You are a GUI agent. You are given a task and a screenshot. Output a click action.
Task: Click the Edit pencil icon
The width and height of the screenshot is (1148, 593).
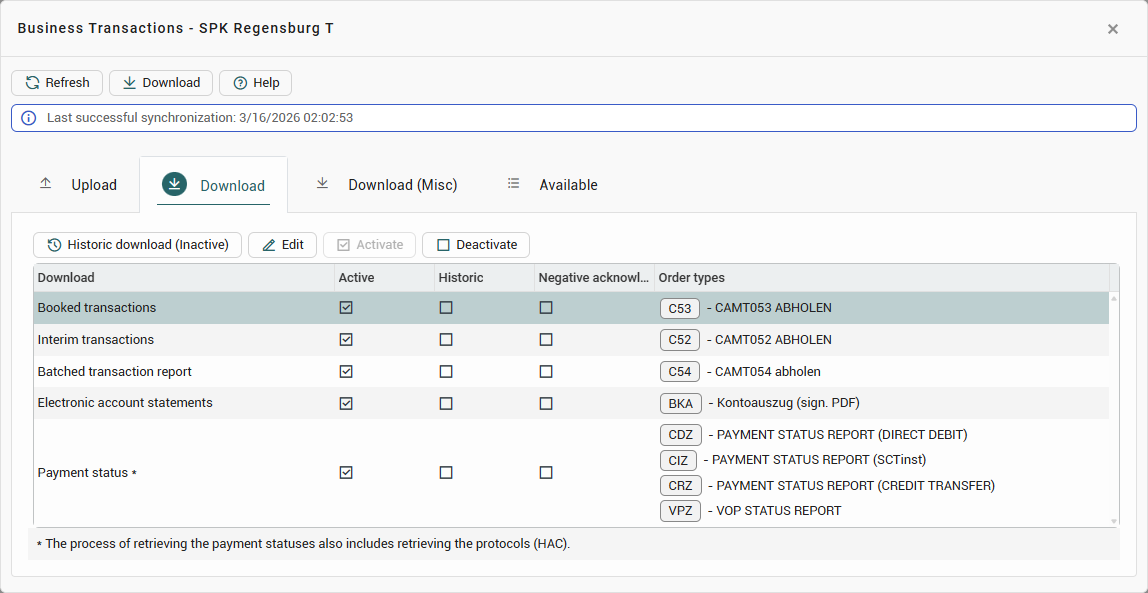[268, 245]
